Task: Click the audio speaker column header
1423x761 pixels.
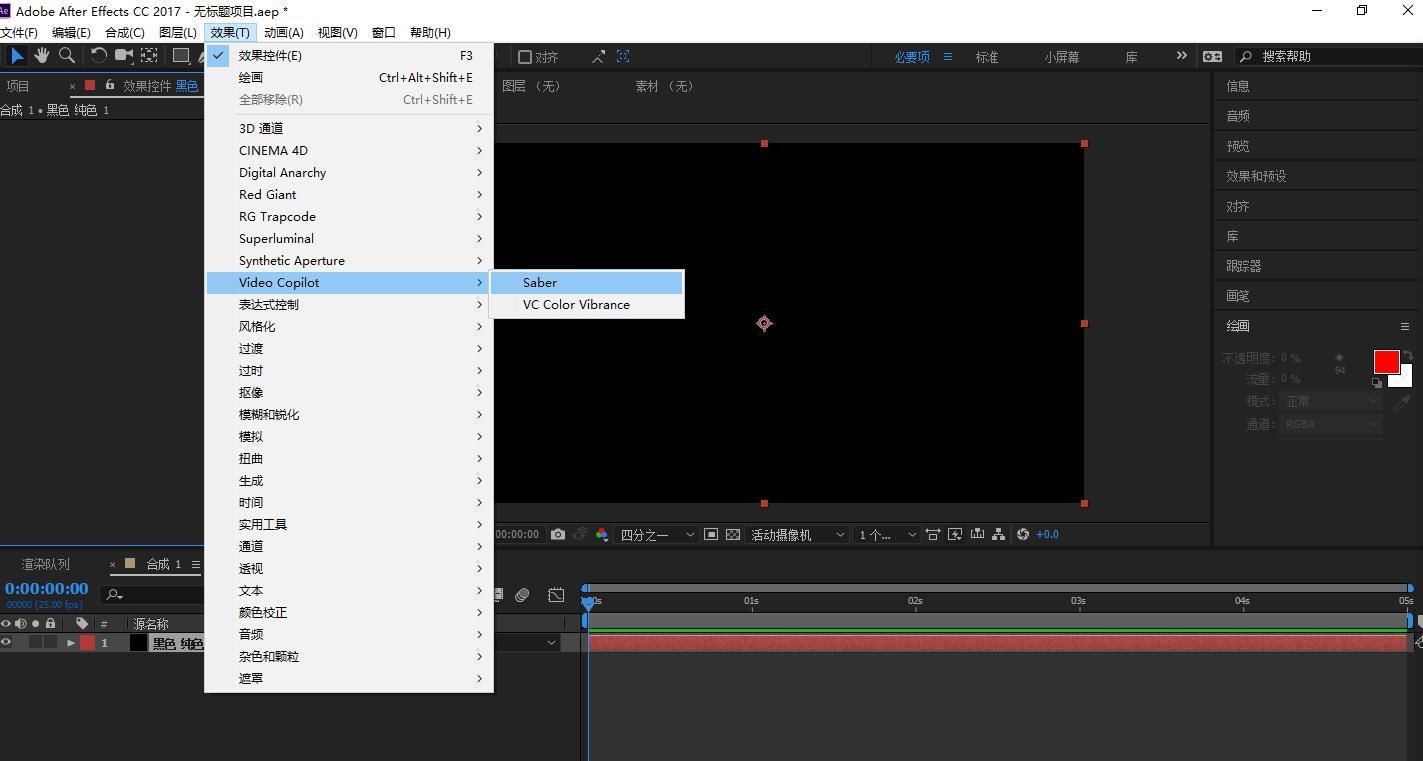Action: (21, 624)
